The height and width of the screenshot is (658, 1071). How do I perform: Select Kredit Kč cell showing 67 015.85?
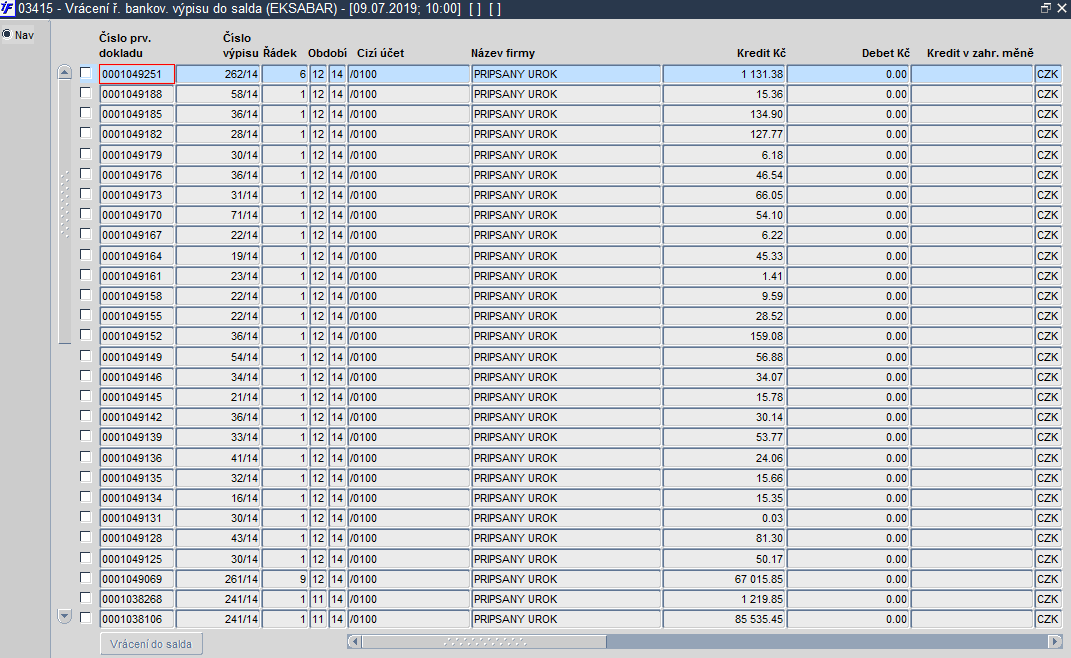[724, 579]
